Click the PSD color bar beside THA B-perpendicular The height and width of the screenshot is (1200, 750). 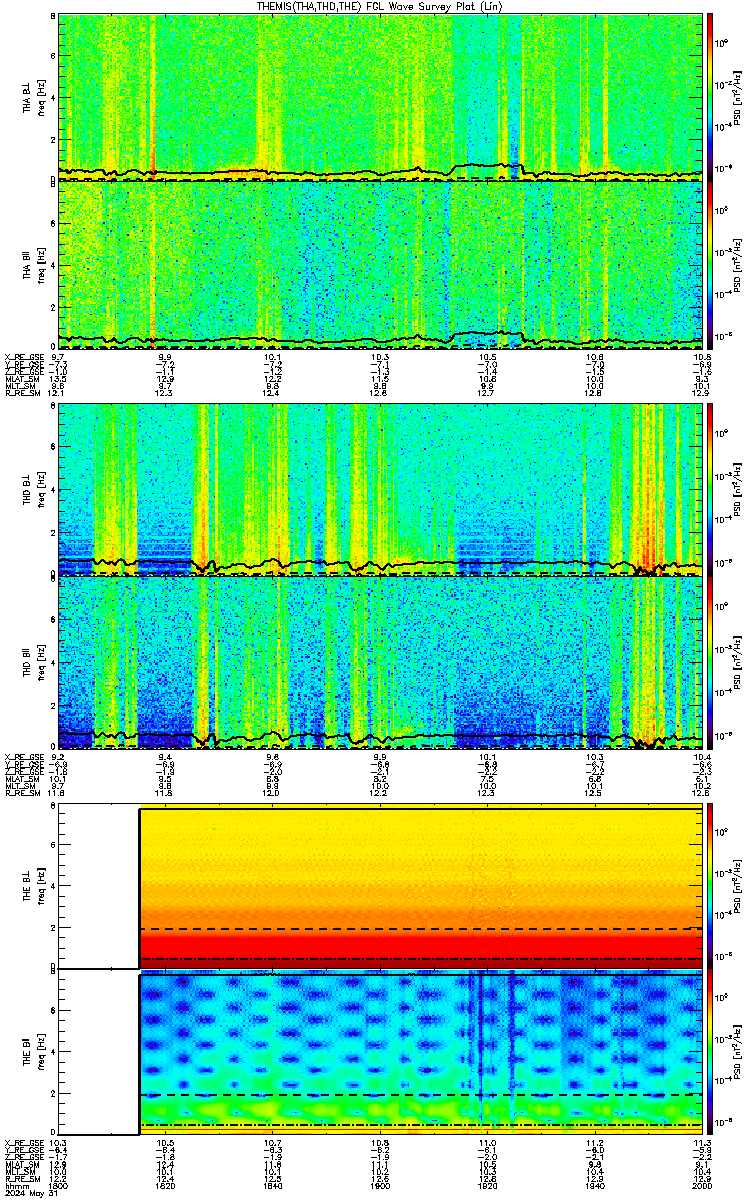(710, 97)
